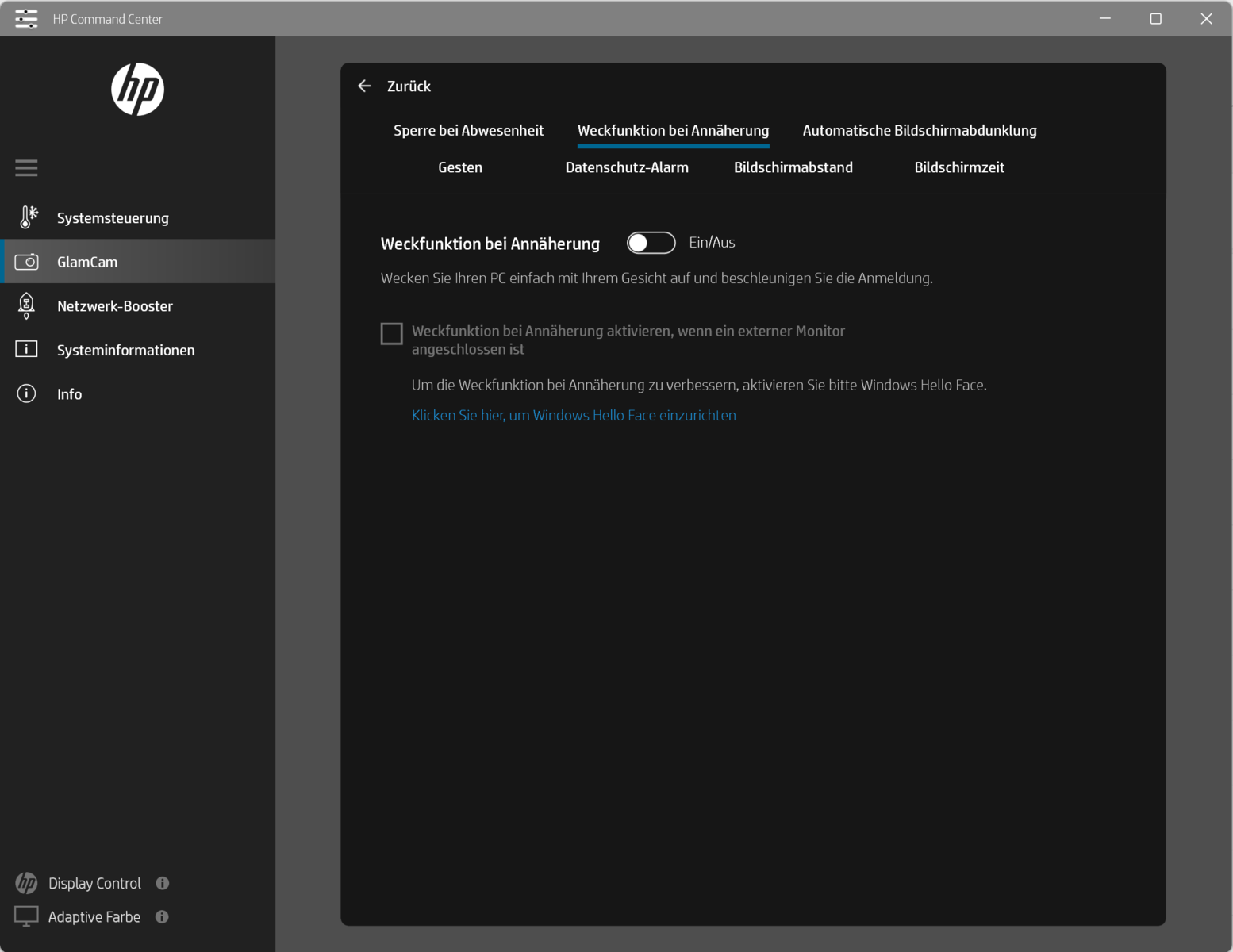Check external monitor wake option checkbox
Image resolution: width=1233 pixels, height=952 pixels.
click(x=392, y=333)
